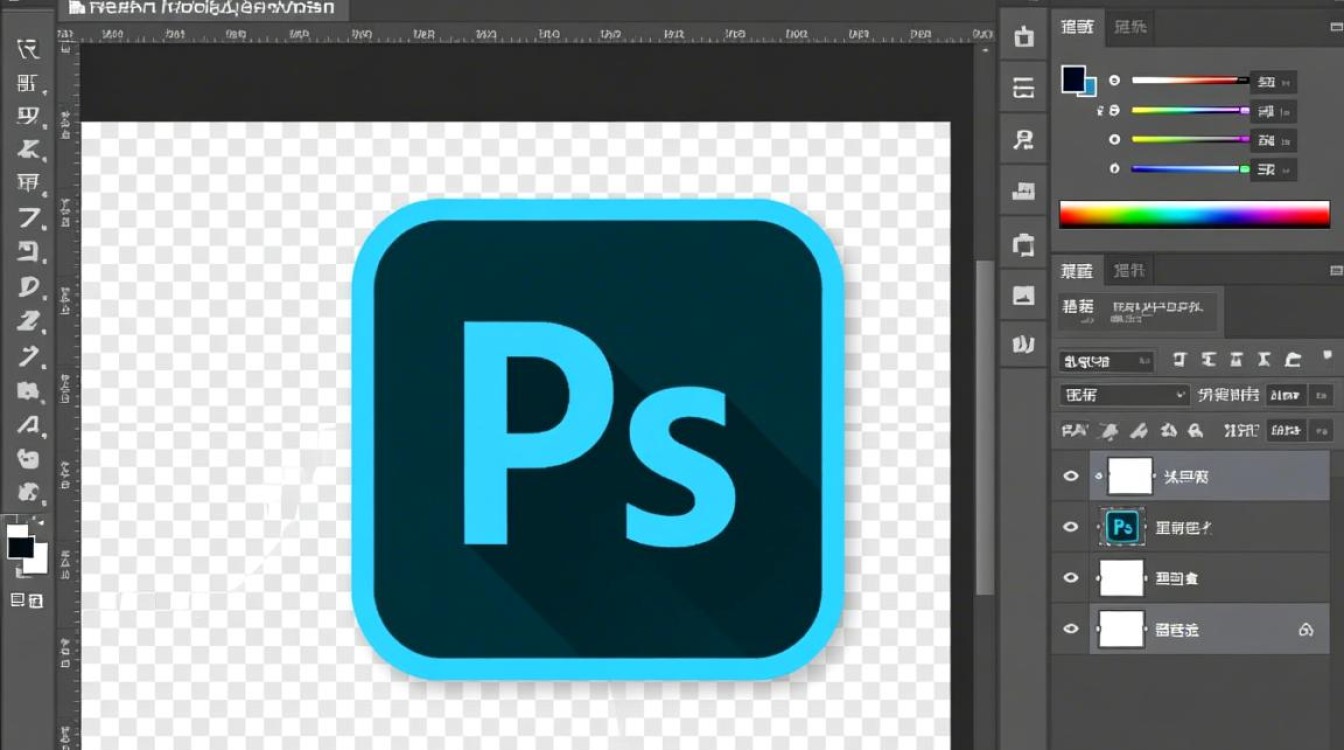
Task: Select the radio button beside the rainbow hue slider
Action: 1115,110
